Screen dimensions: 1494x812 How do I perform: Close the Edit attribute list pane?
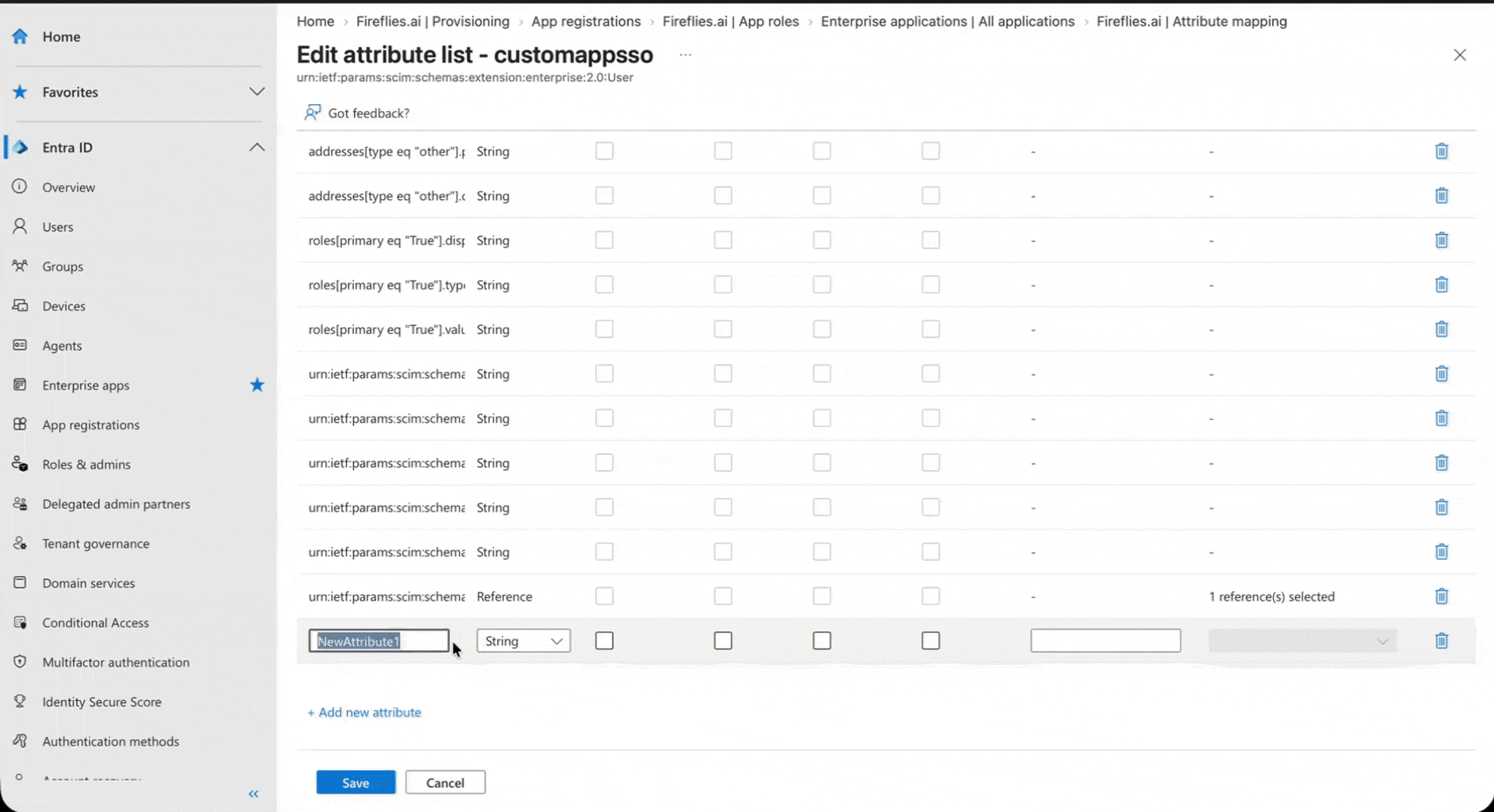[1460, 54]
